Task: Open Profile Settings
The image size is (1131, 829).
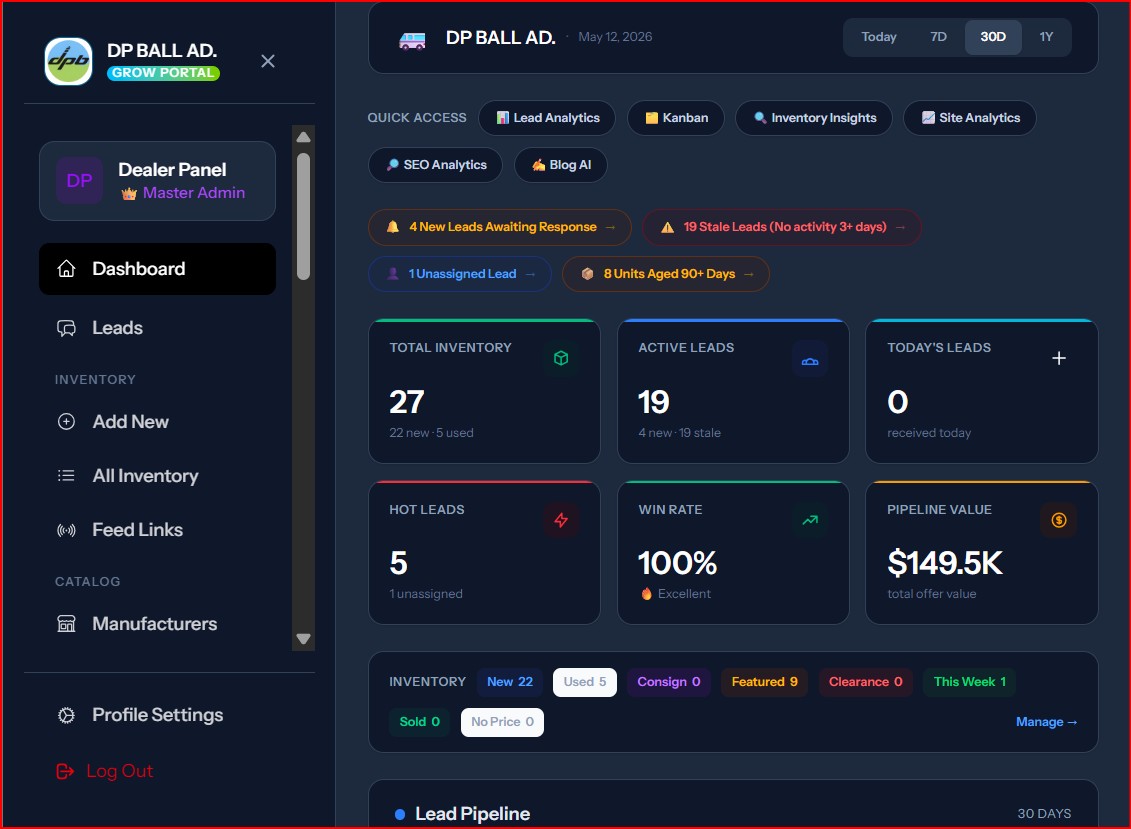Action: coord(157,715)
